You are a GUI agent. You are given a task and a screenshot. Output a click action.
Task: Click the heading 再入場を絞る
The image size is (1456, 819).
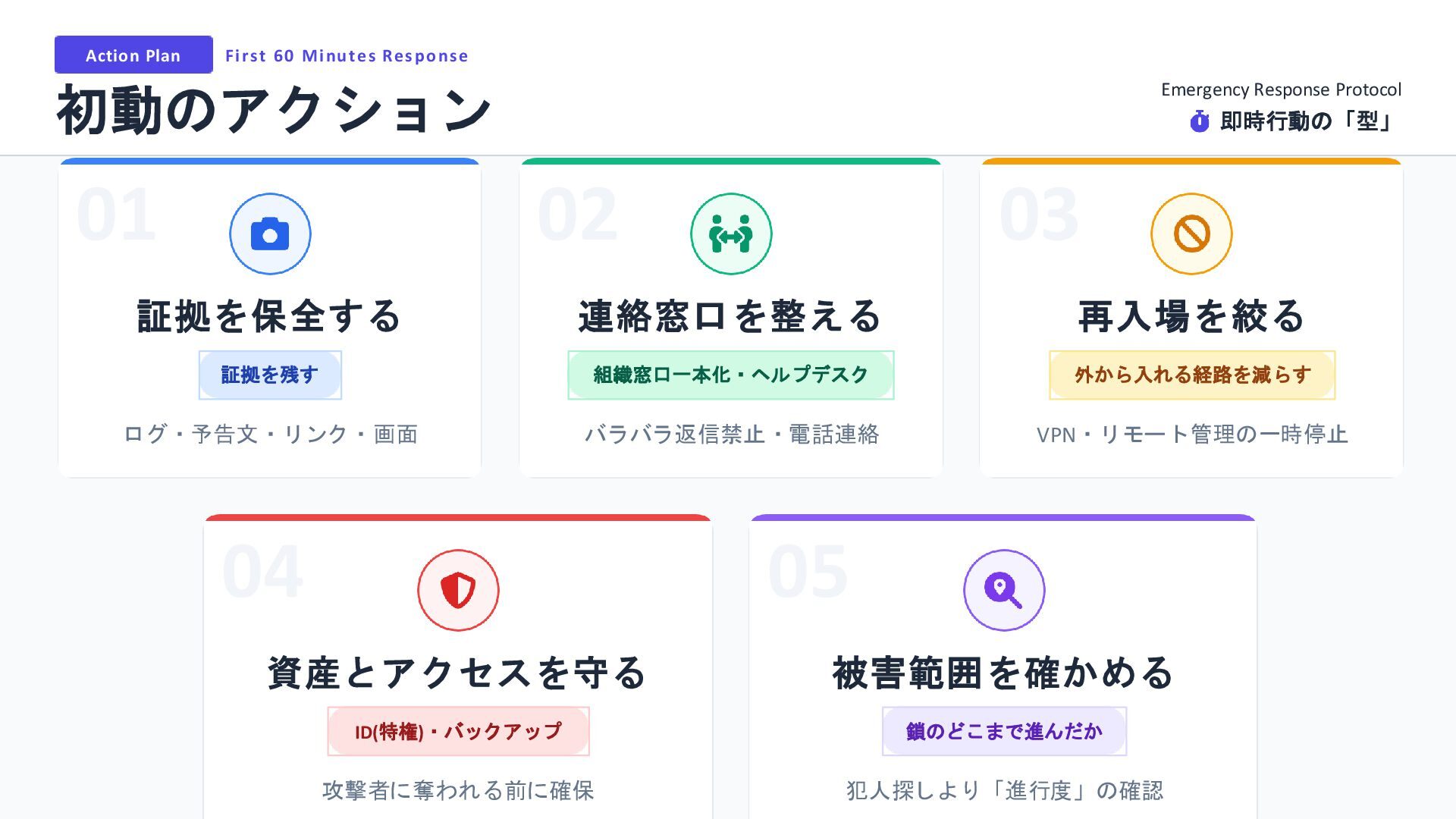tap(1191, 316)
